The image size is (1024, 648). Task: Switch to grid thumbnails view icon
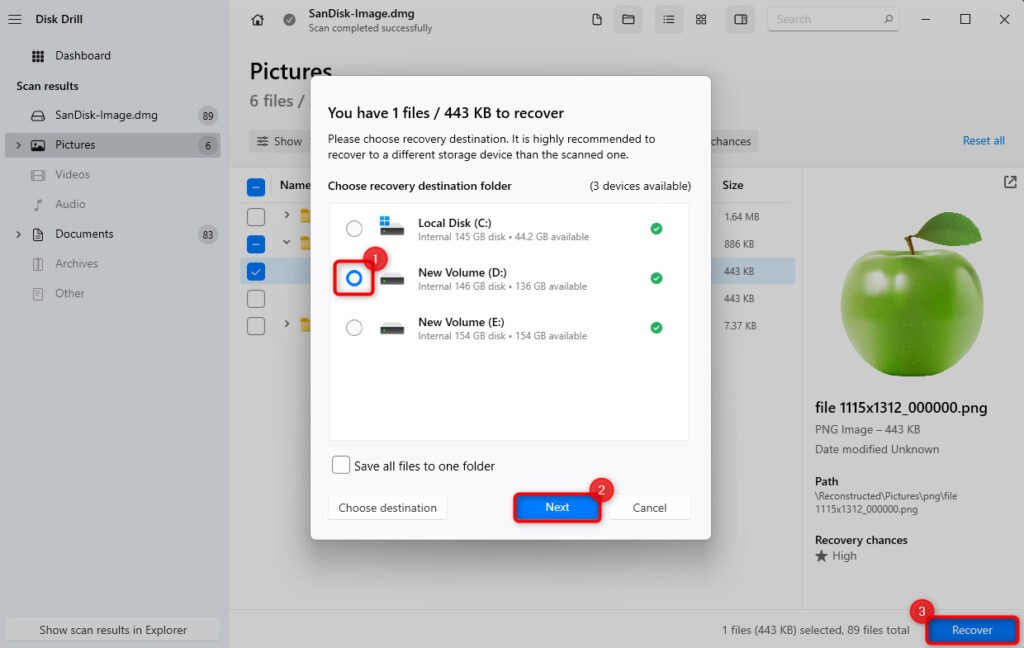coord(701,20)
